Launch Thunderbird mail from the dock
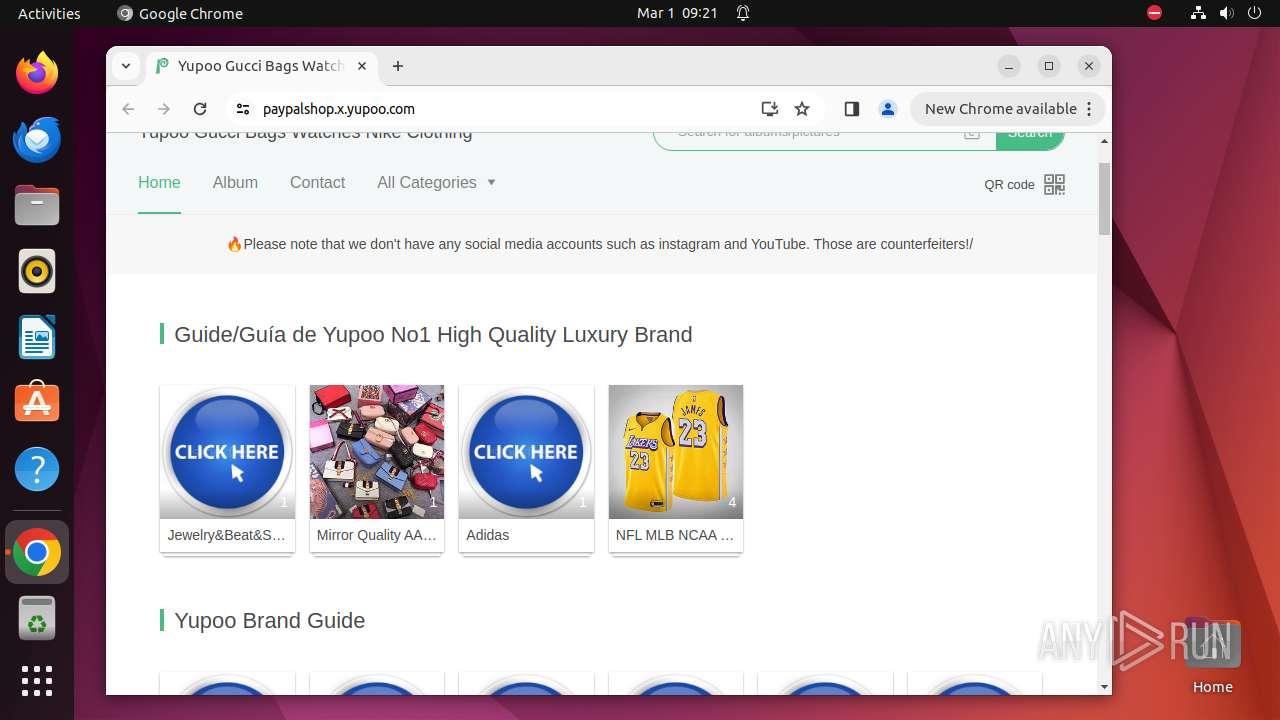The width and height of the screenshot is (1280, 720). [x=37, y=139]
